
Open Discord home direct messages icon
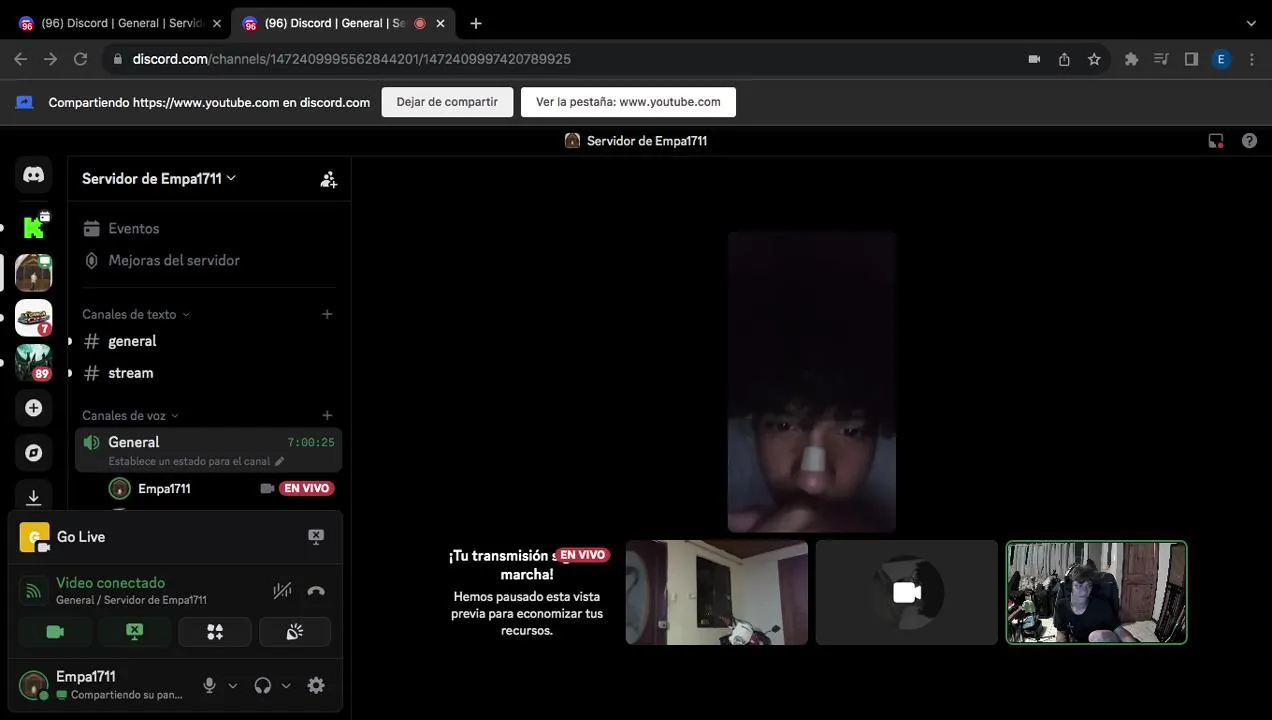click(x=34, y=175)
